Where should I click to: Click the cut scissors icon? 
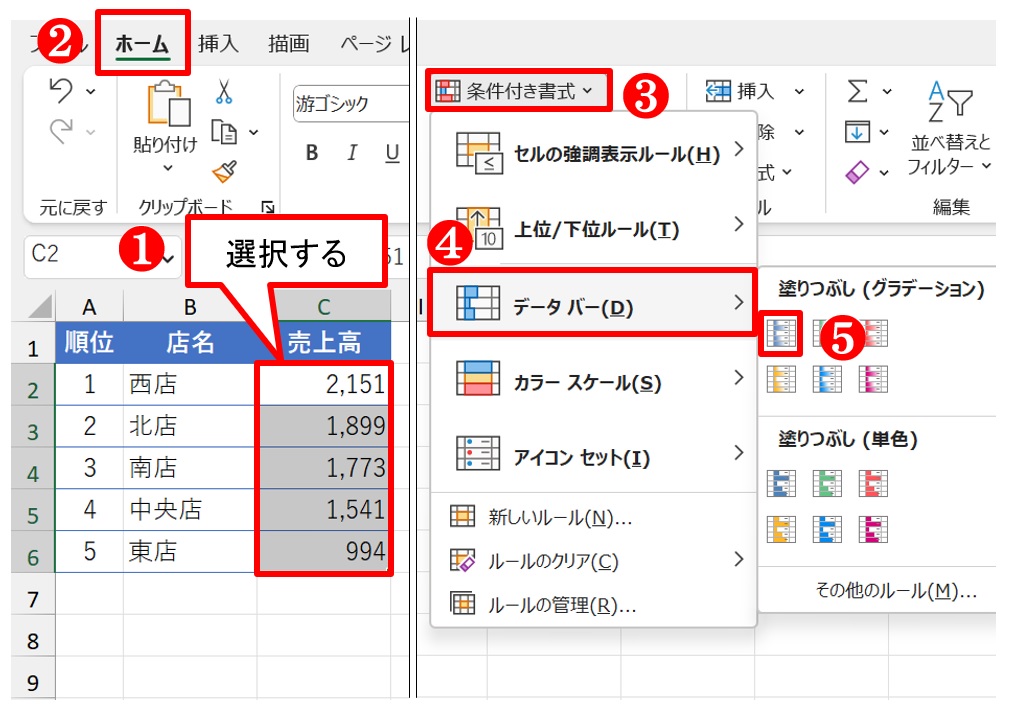coord(223,93)
